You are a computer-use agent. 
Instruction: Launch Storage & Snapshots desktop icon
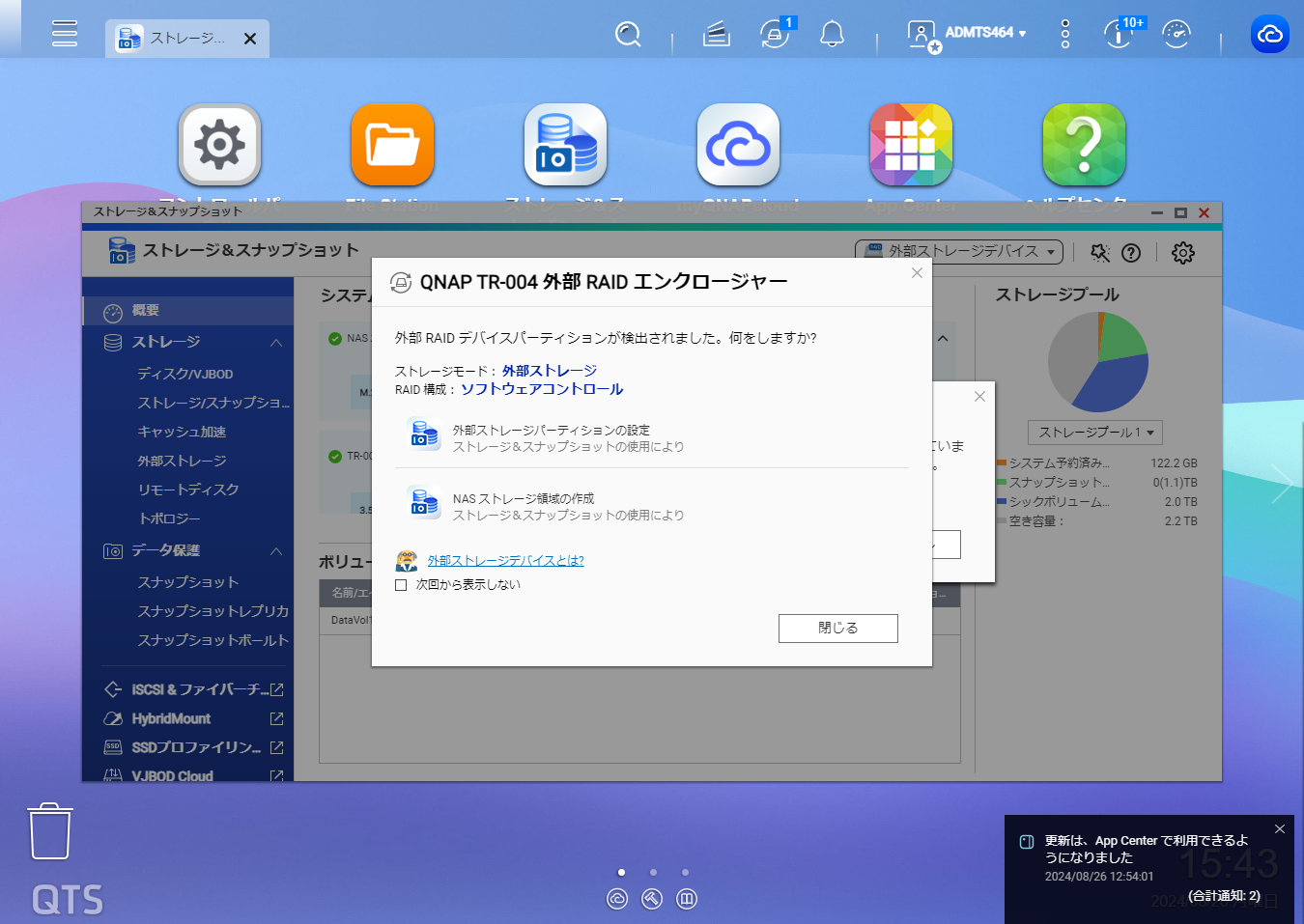(565, 145)
